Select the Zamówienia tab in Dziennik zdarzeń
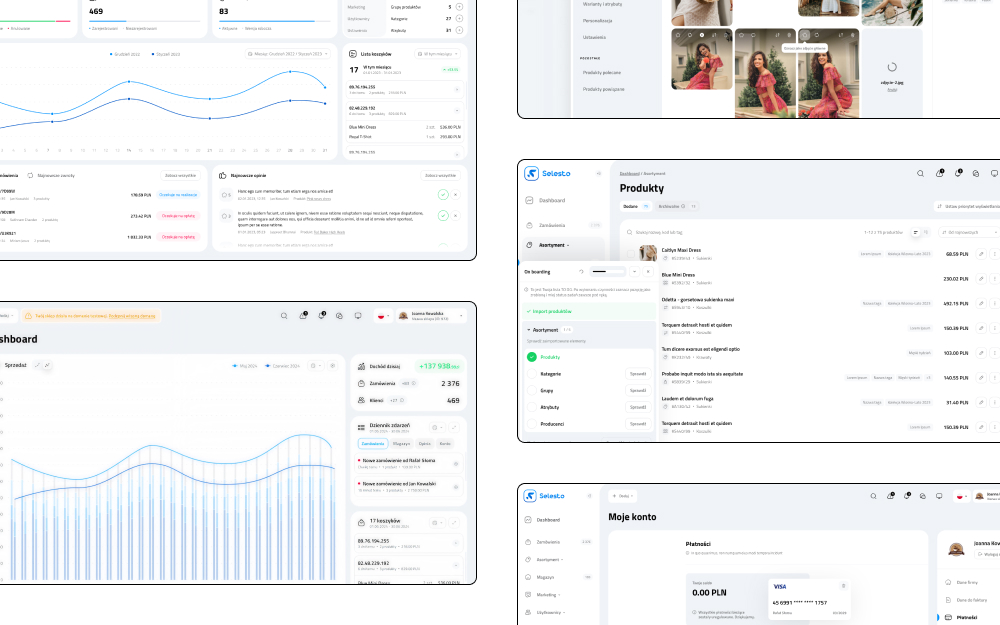 click(x=373, y=443)
